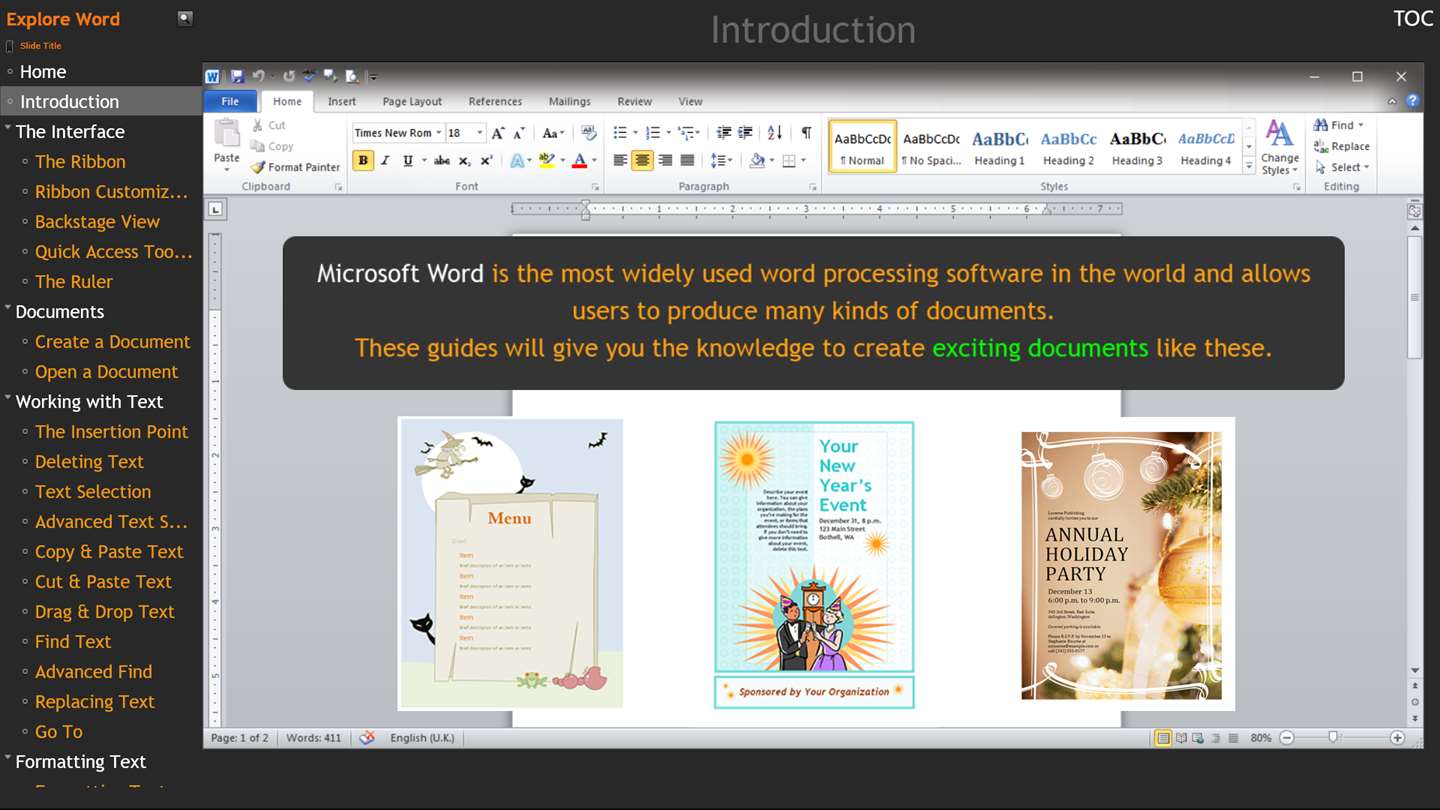
Task: Toggle Bold formatting button
Action: (x=363, y=160)
